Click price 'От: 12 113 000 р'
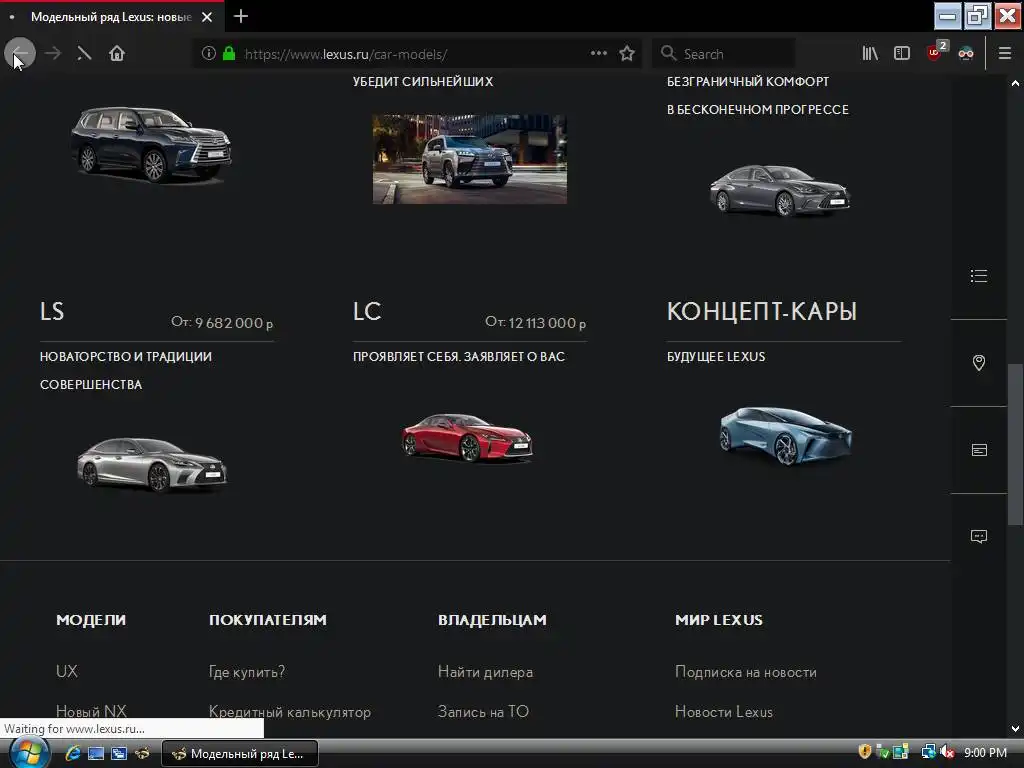This screenshot has height=768, width=1024. [536, 323]
